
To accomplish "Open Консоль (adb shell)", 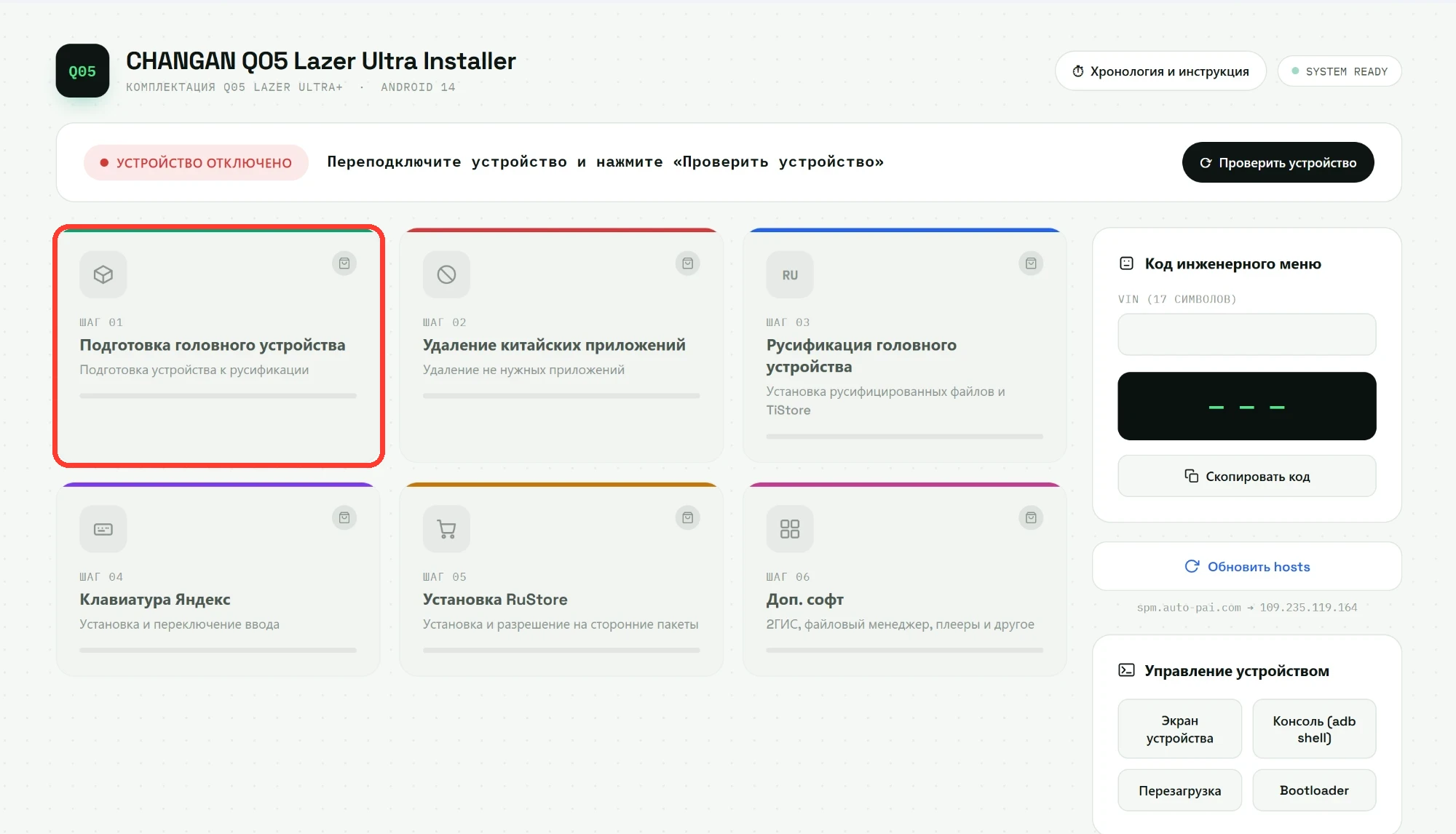I will [1313, 728].
